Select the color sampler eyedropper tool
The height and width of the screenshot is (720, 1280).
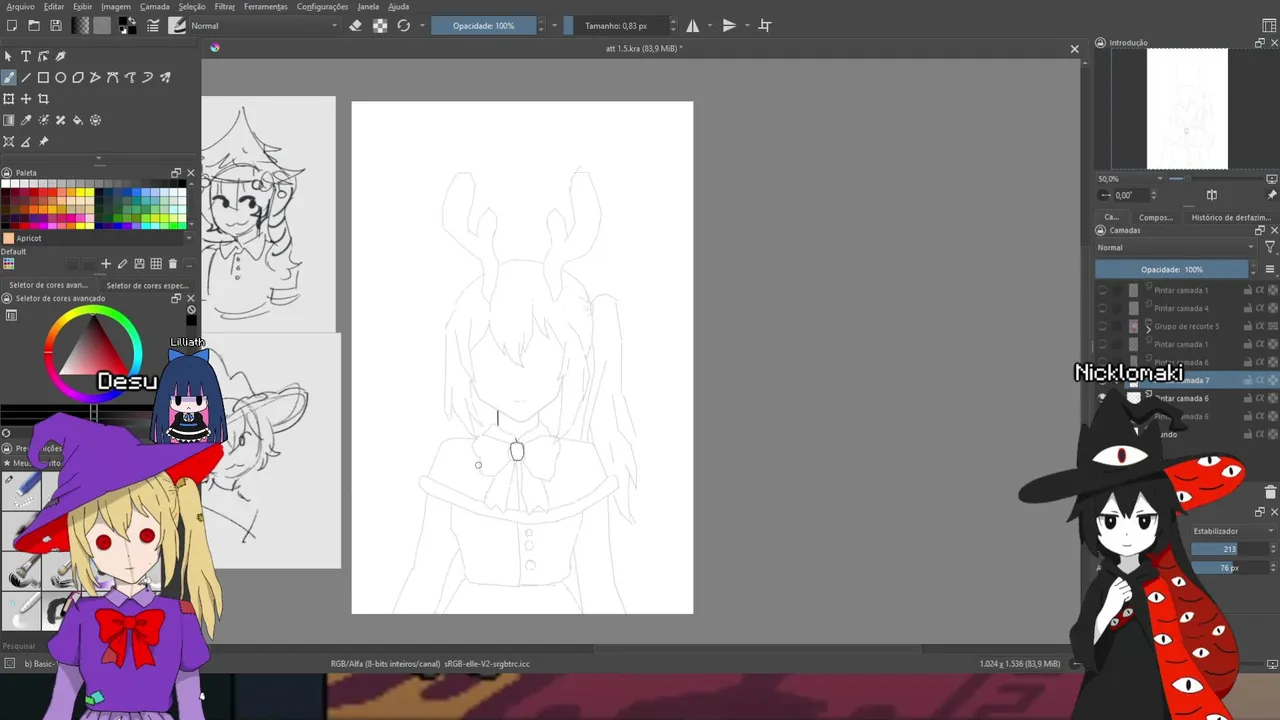click(x=26, y=120)
